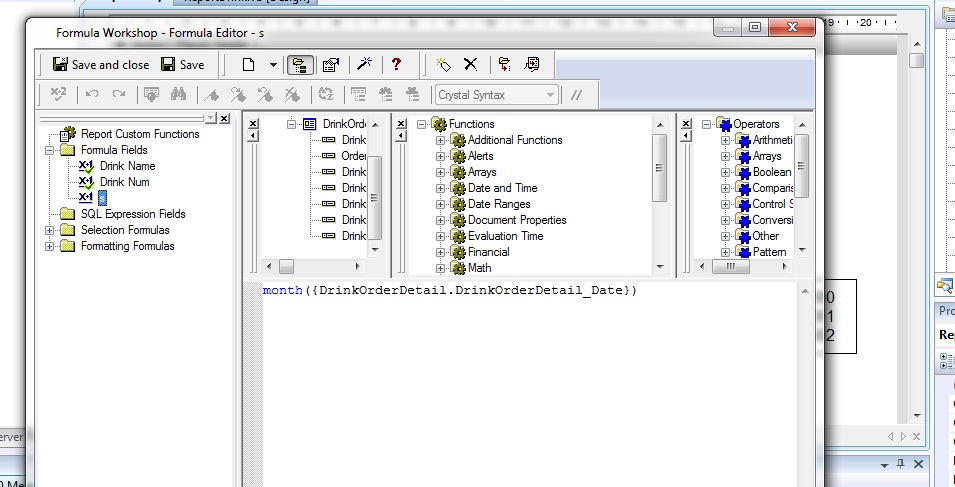Close the workshop tree panel
This screenshot has height=487, width=955.
point(224,118)
